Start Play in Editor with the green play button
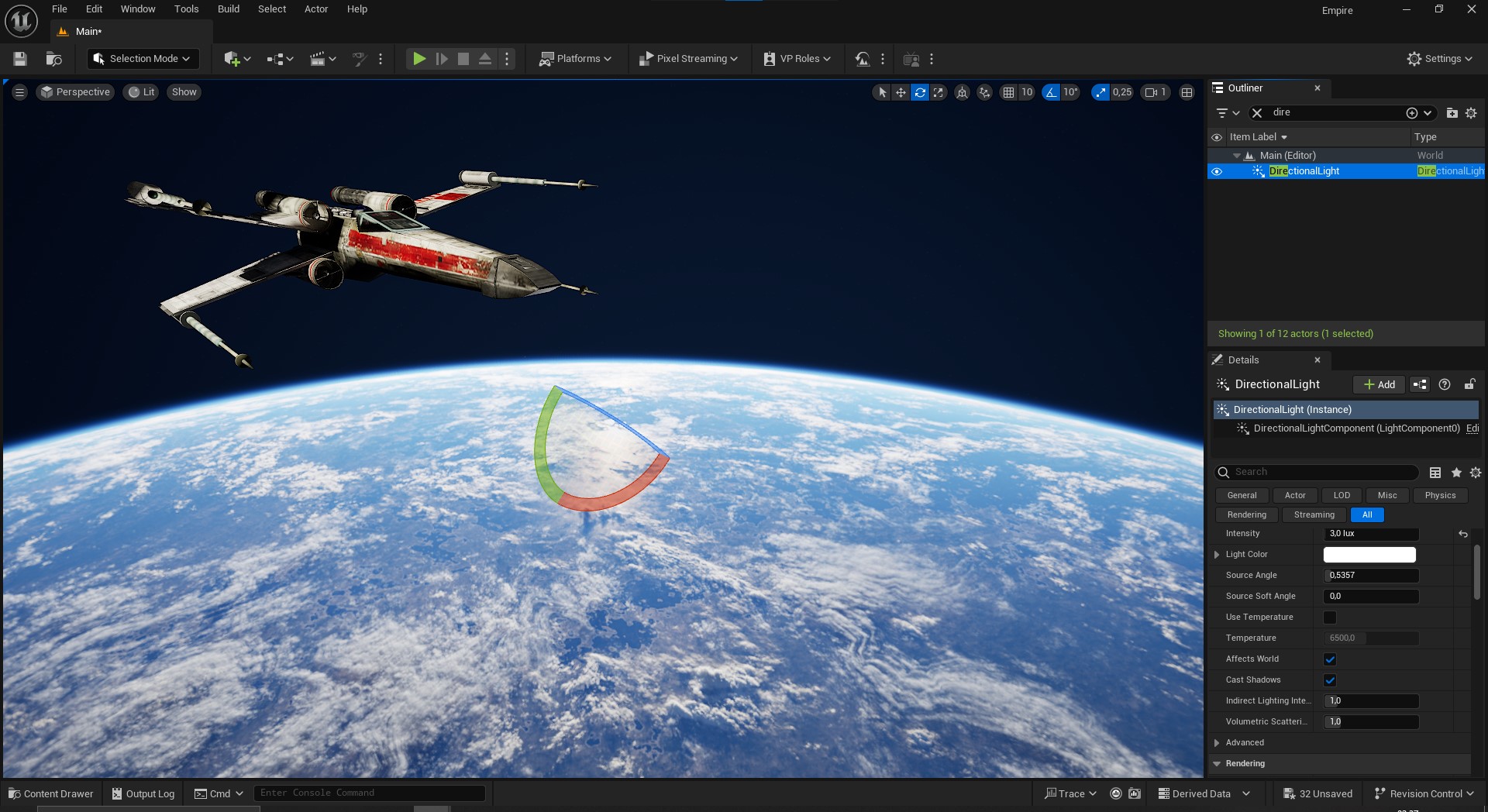 (419, 59)
